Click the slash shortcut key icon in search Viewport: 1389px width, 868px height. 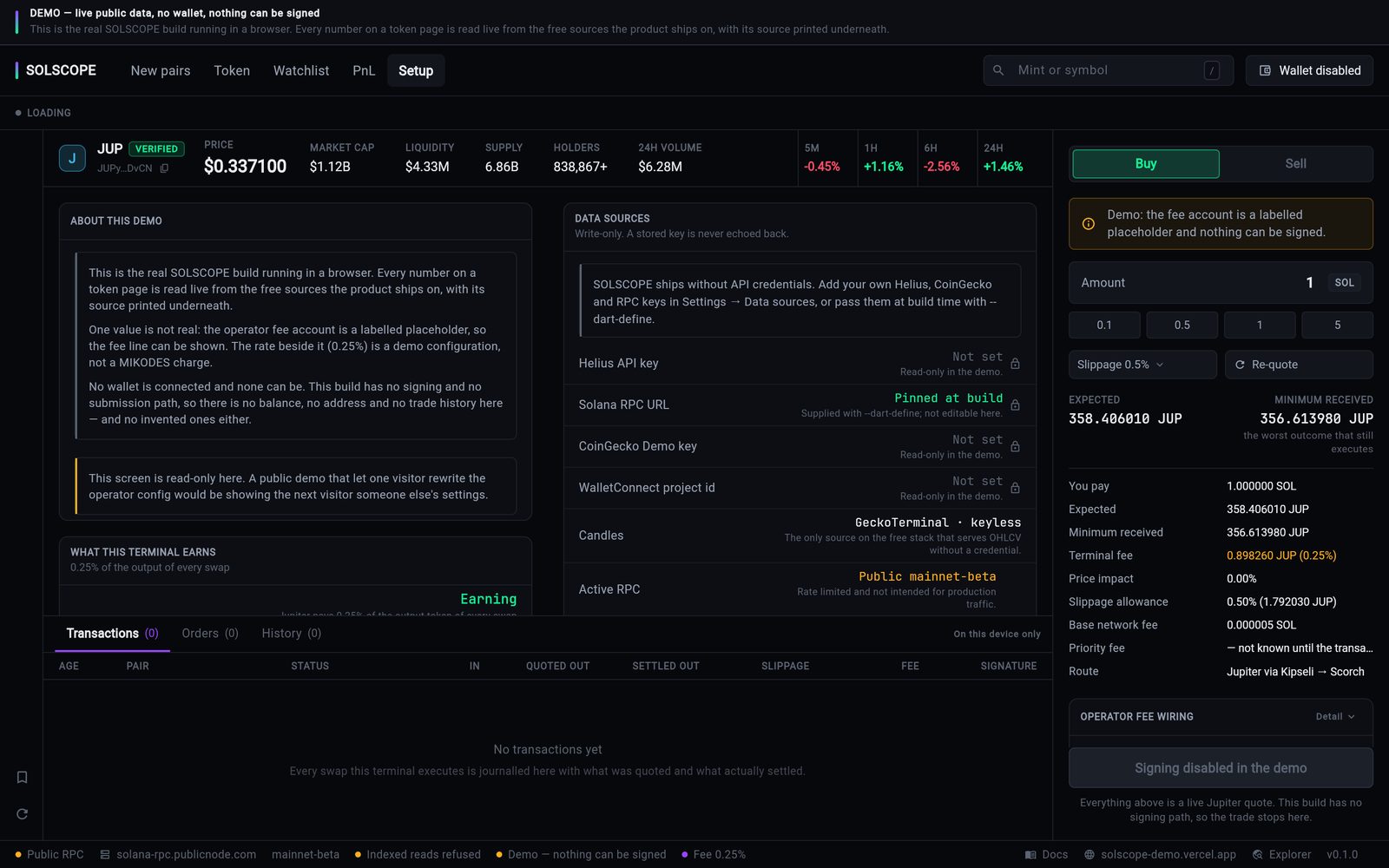[x=1212, y=70]
